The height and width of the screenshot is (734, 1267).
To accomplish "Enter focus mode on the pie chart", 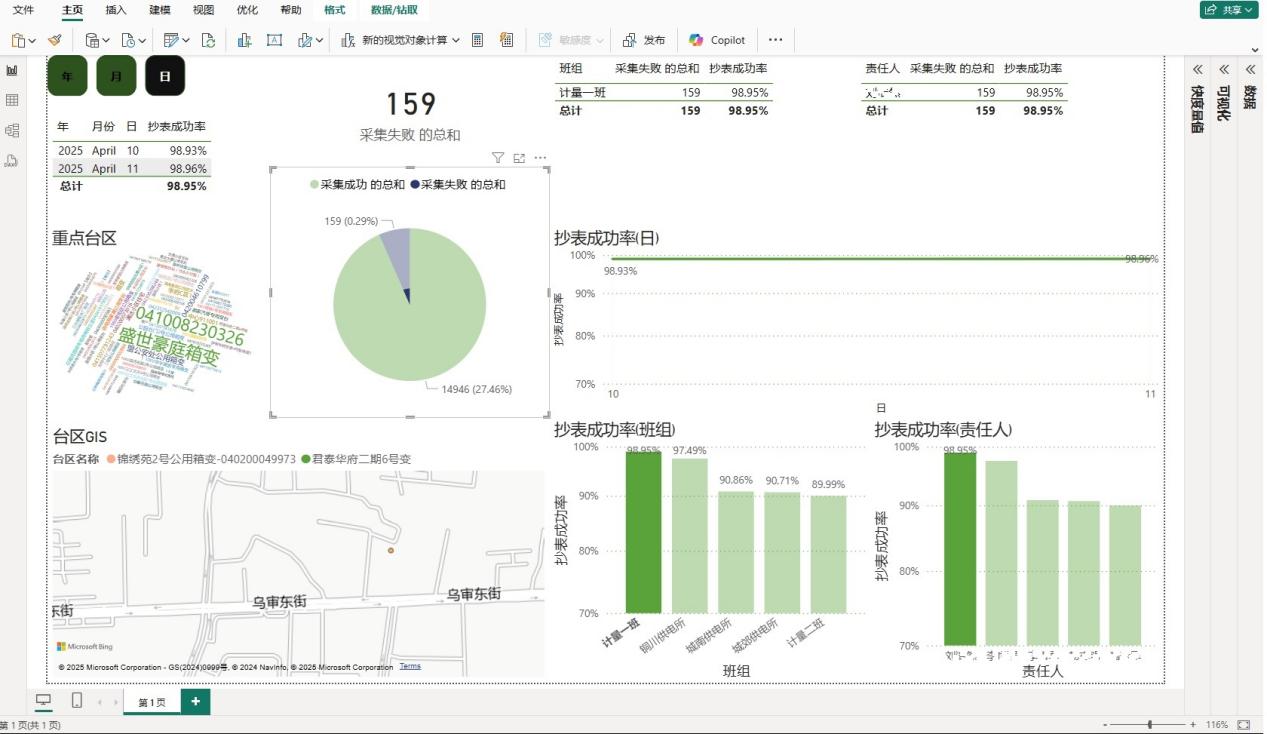I will click(519, 158).
